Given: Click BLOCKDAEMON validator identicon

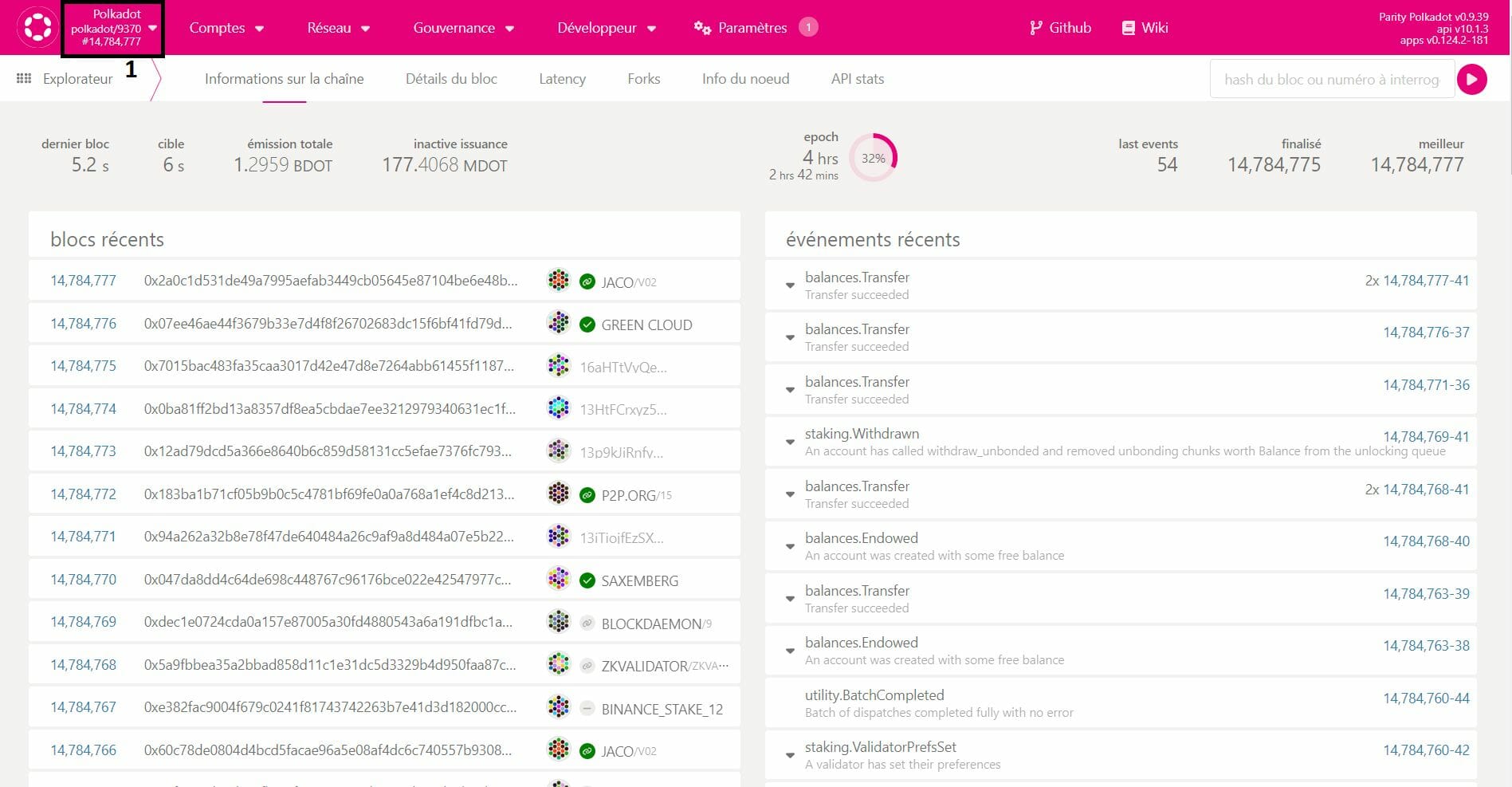Looking at the screenshot, I should (x=559, y=621).
